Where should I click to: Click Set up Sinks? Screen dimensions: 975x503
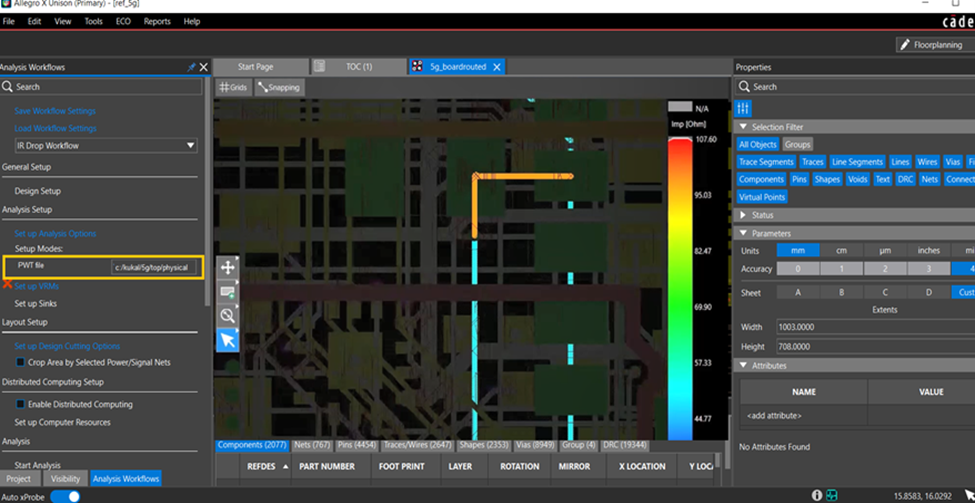(35, 303)
